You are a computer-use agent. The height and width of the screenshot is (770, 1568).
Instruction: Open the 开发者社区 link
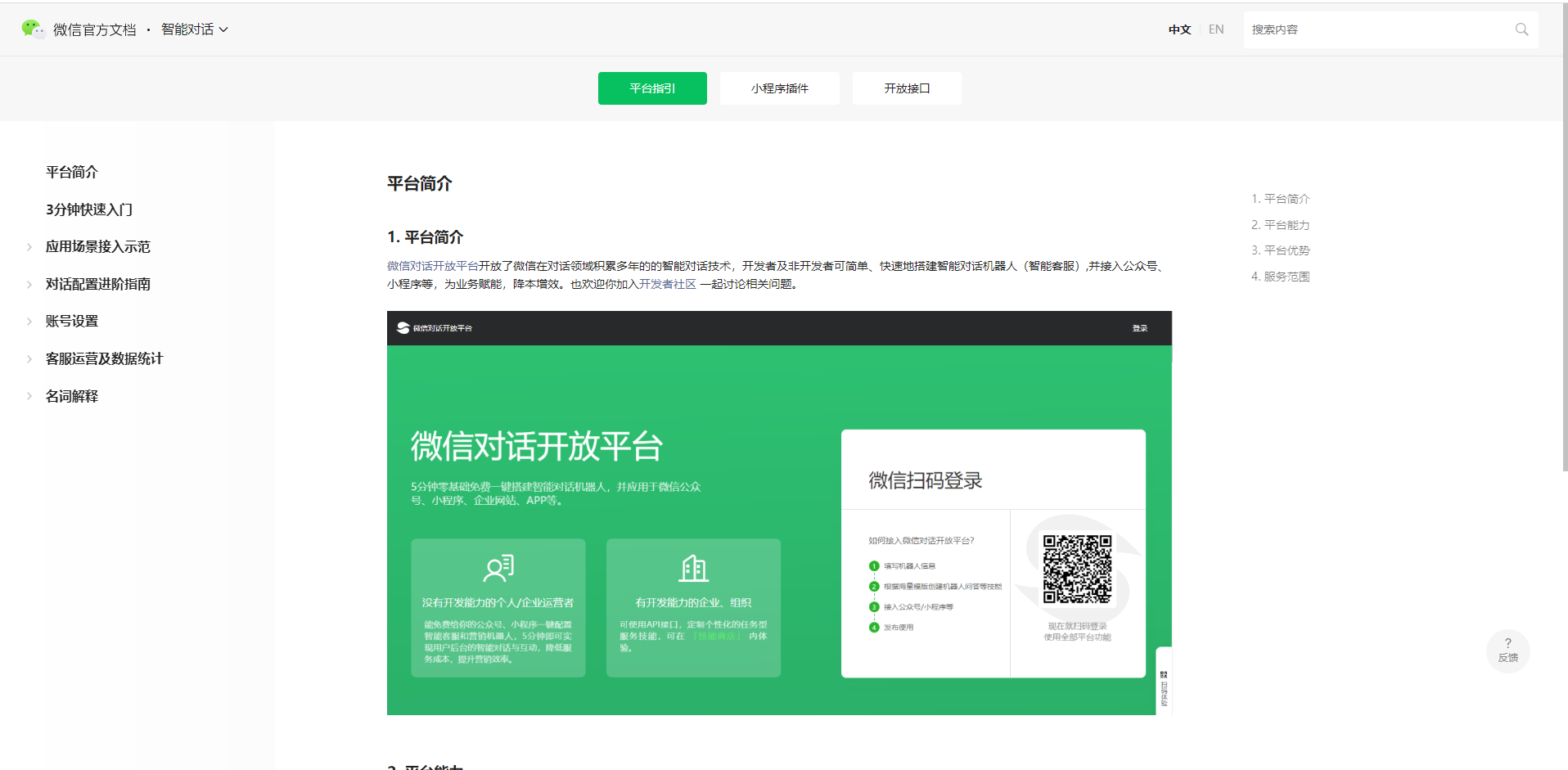668,284
